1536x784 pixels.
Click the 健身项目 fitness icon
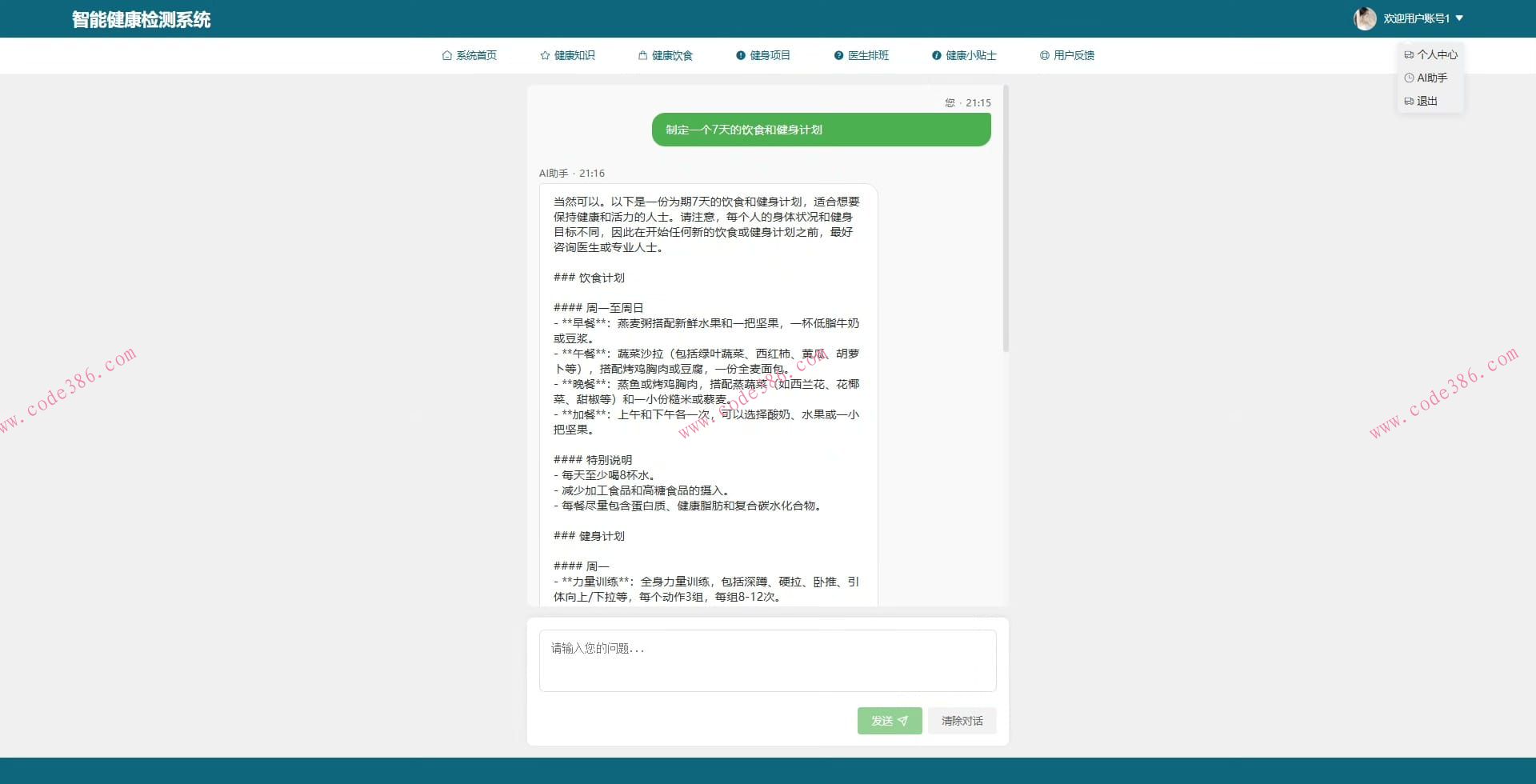click(739, 55)
